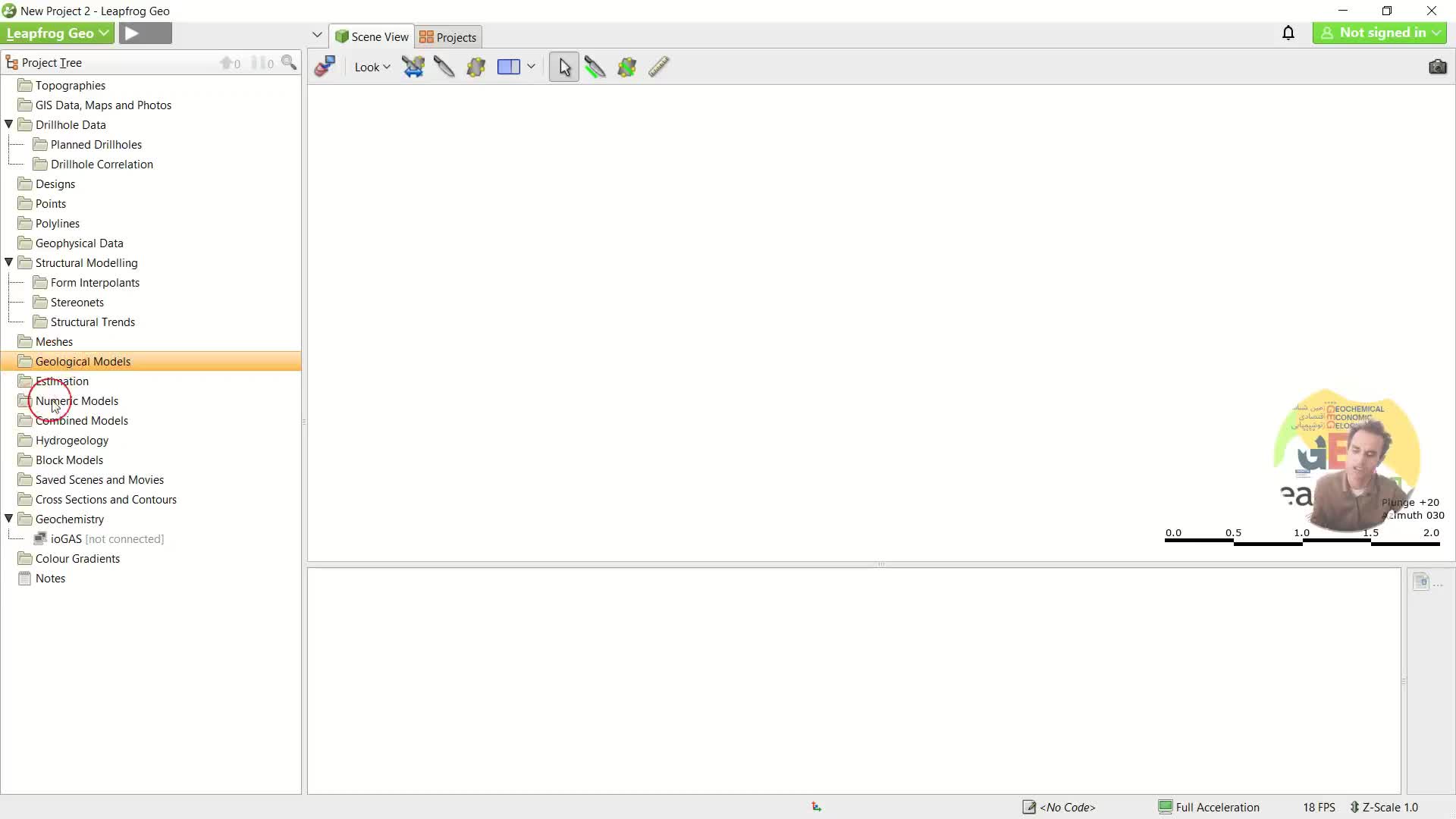Viewport: 1456px width, 819px height.
Task: Select the draw slicer line knife tool
Action: (x=444, y=67)
